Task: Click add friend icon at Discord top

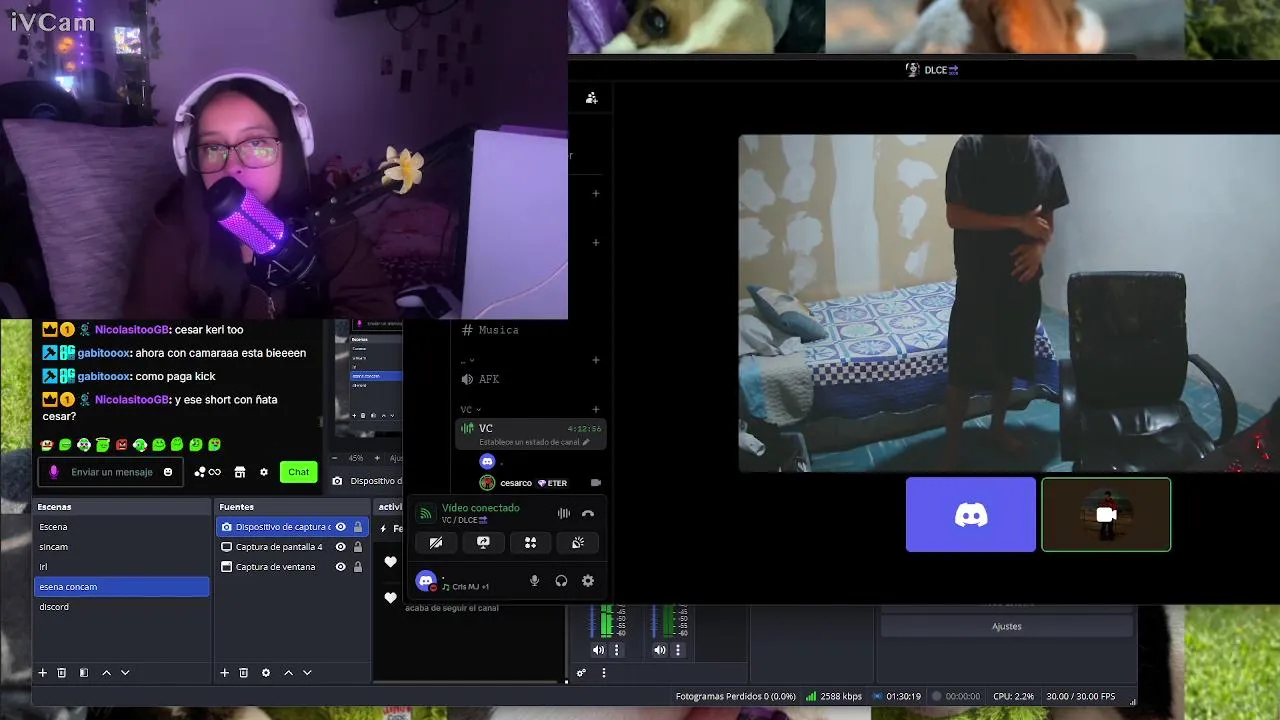Action: click(x=592, y=97)
